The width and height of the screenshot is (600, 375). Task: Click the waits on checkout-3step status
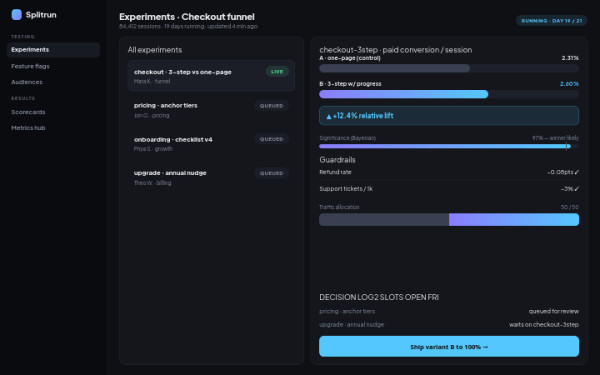click(544, 324)
